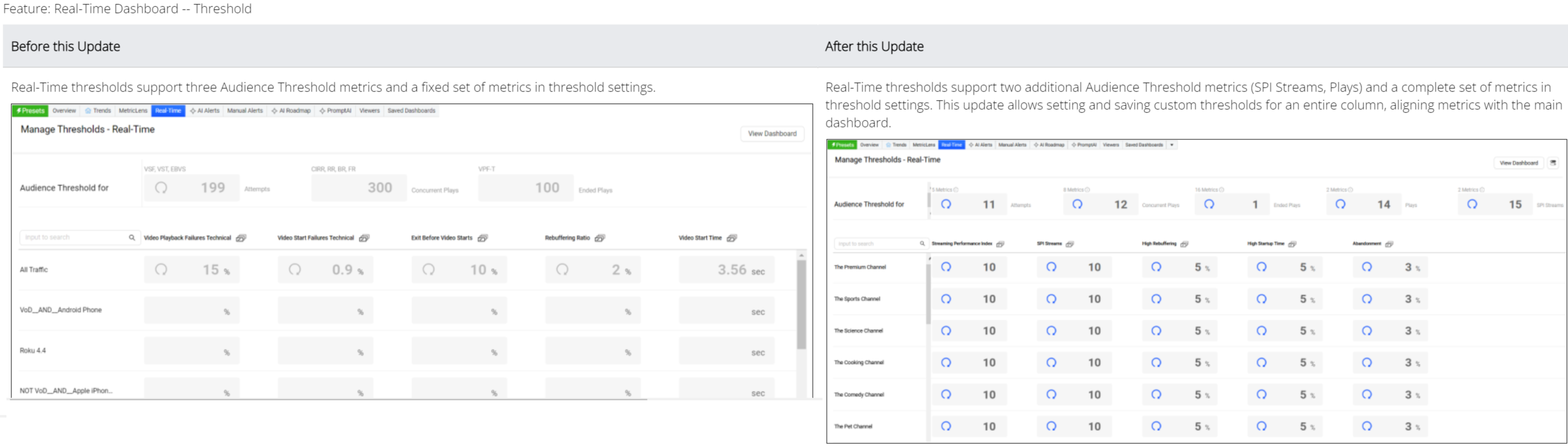Open the green Presets menu in left panel

(30, 111)
